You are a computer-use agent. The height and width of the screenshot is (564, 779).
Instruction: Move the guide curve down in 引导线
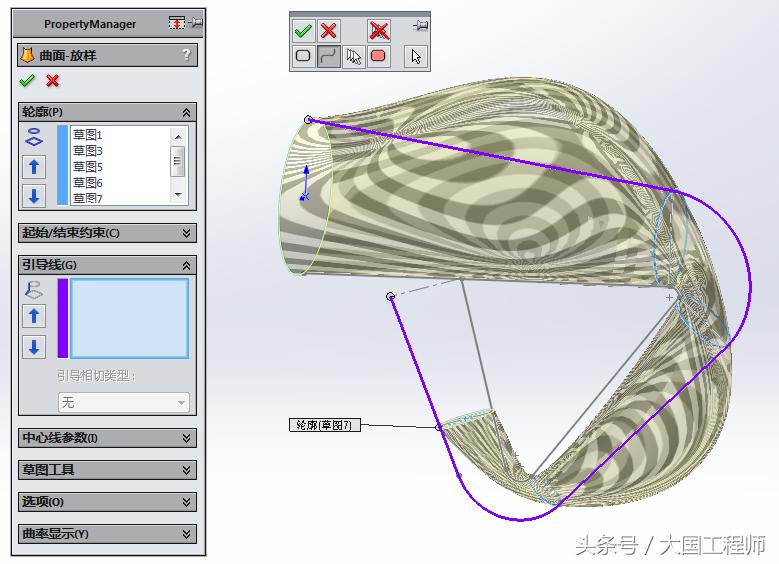click(34, 347)
